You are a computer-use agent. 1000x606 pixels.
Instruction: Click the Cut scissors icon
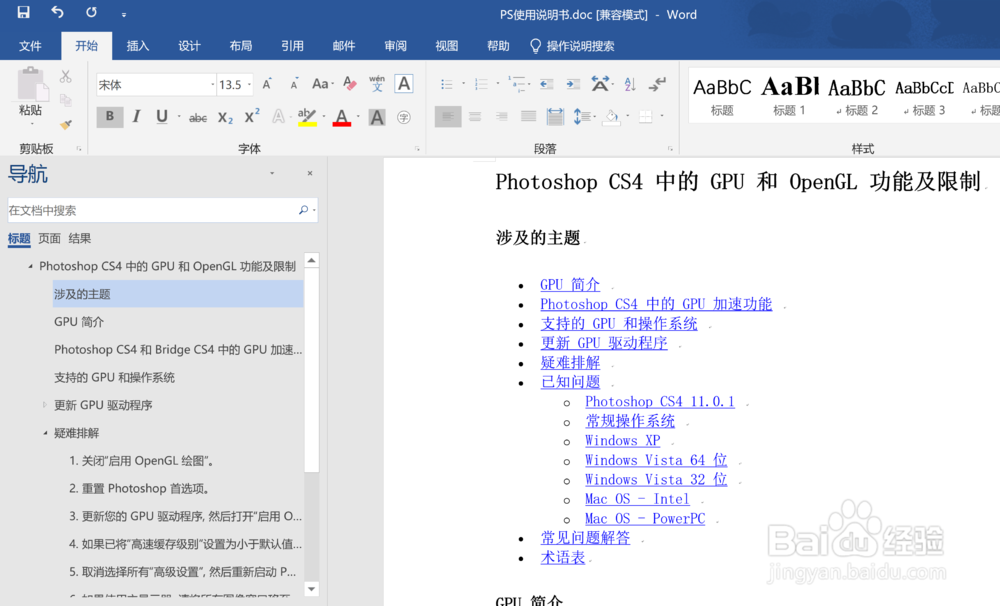(66, 77)
